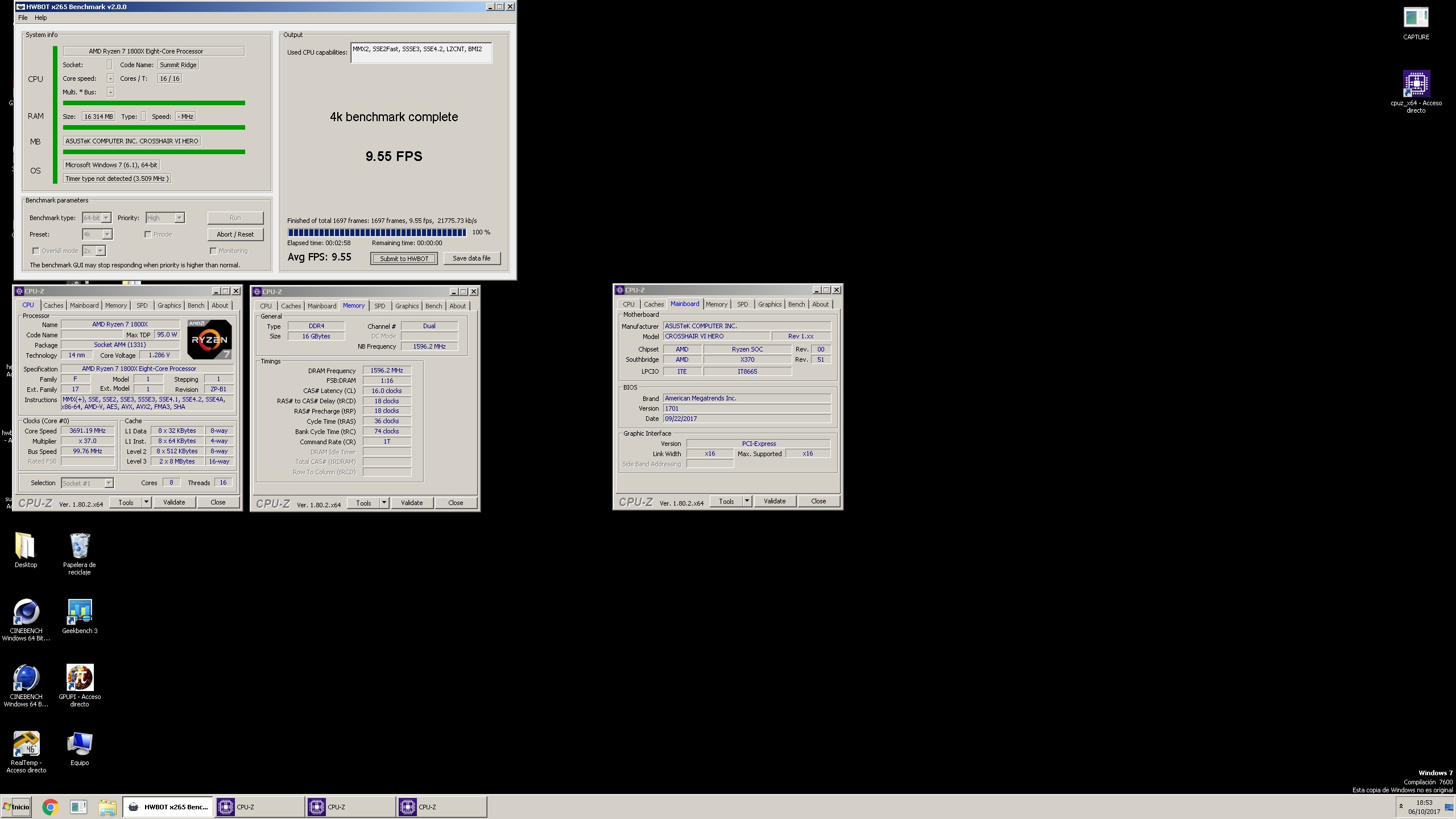Click the Summit Ridge code name field

tap(178, 65)
